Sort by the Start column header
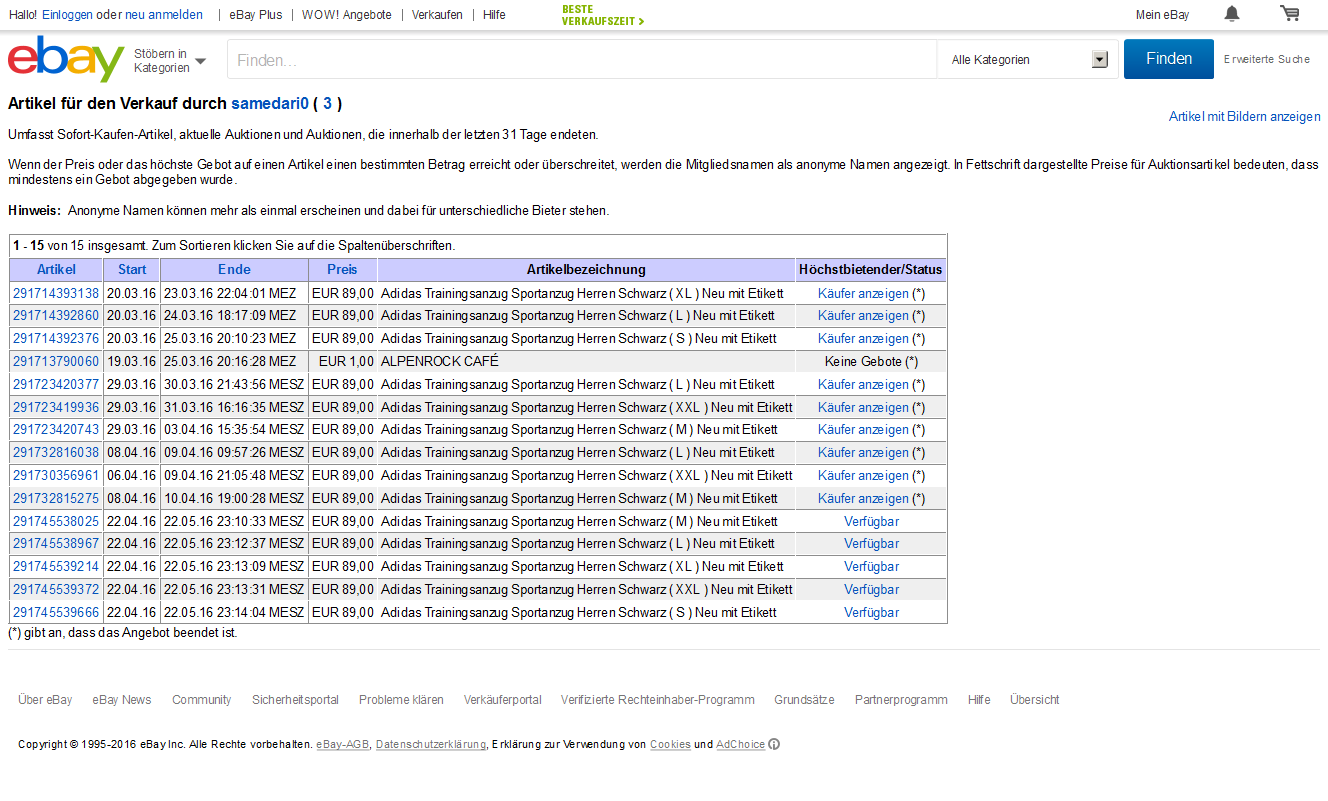The height and width of the screenshot is (801, 1328). [x=132, y=269]
